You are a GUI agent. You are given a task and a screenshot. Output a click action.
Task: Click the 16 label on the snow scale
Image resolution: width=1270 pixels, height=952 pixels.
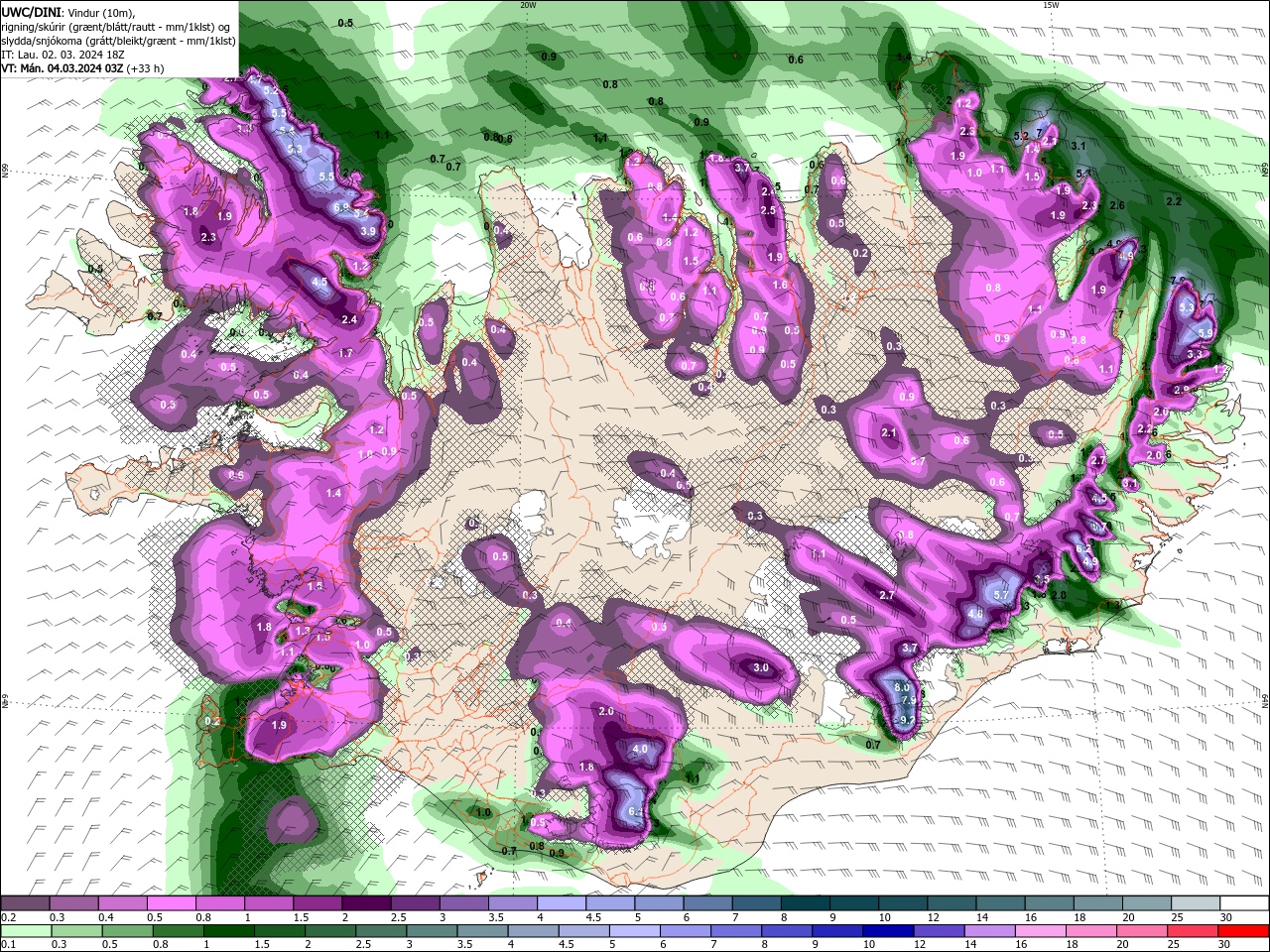pyautogui.click(x=1032, y=917)
